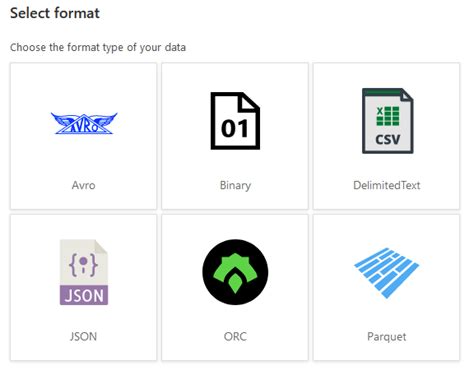
Task: Select blank area of ORC tile
Action: (235, 318)
